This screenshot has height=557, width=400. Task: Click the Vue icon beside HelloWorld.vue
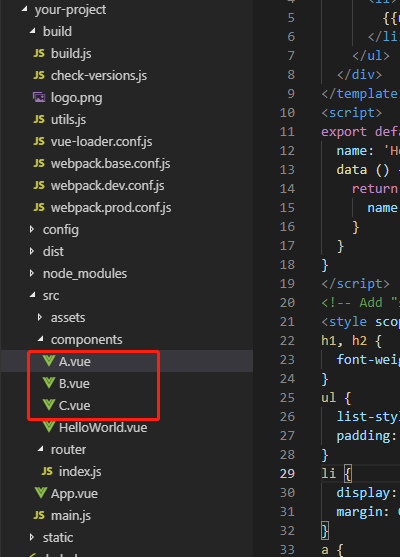[49, 427]
